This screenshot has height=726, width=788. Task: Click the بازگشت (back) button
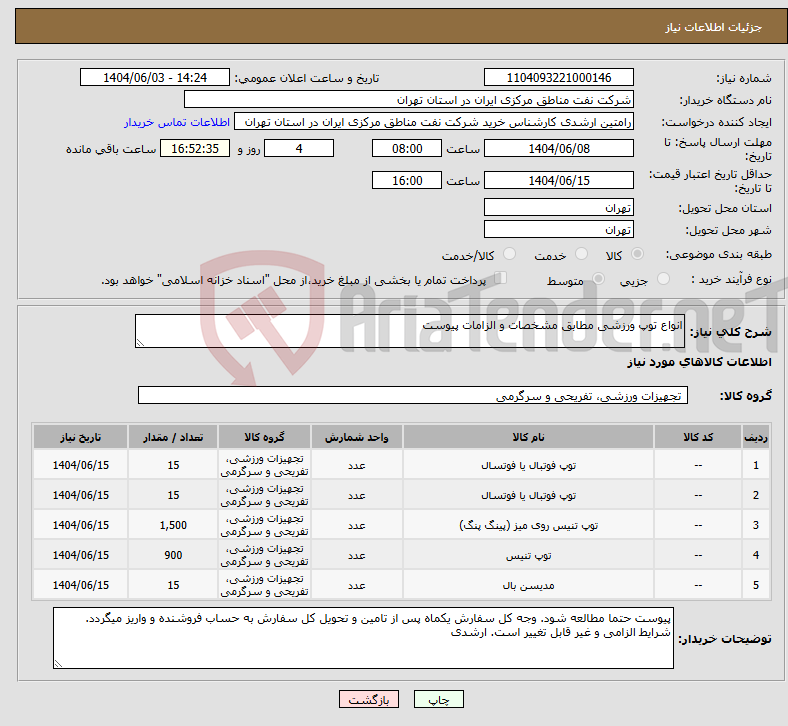(369, 699)
